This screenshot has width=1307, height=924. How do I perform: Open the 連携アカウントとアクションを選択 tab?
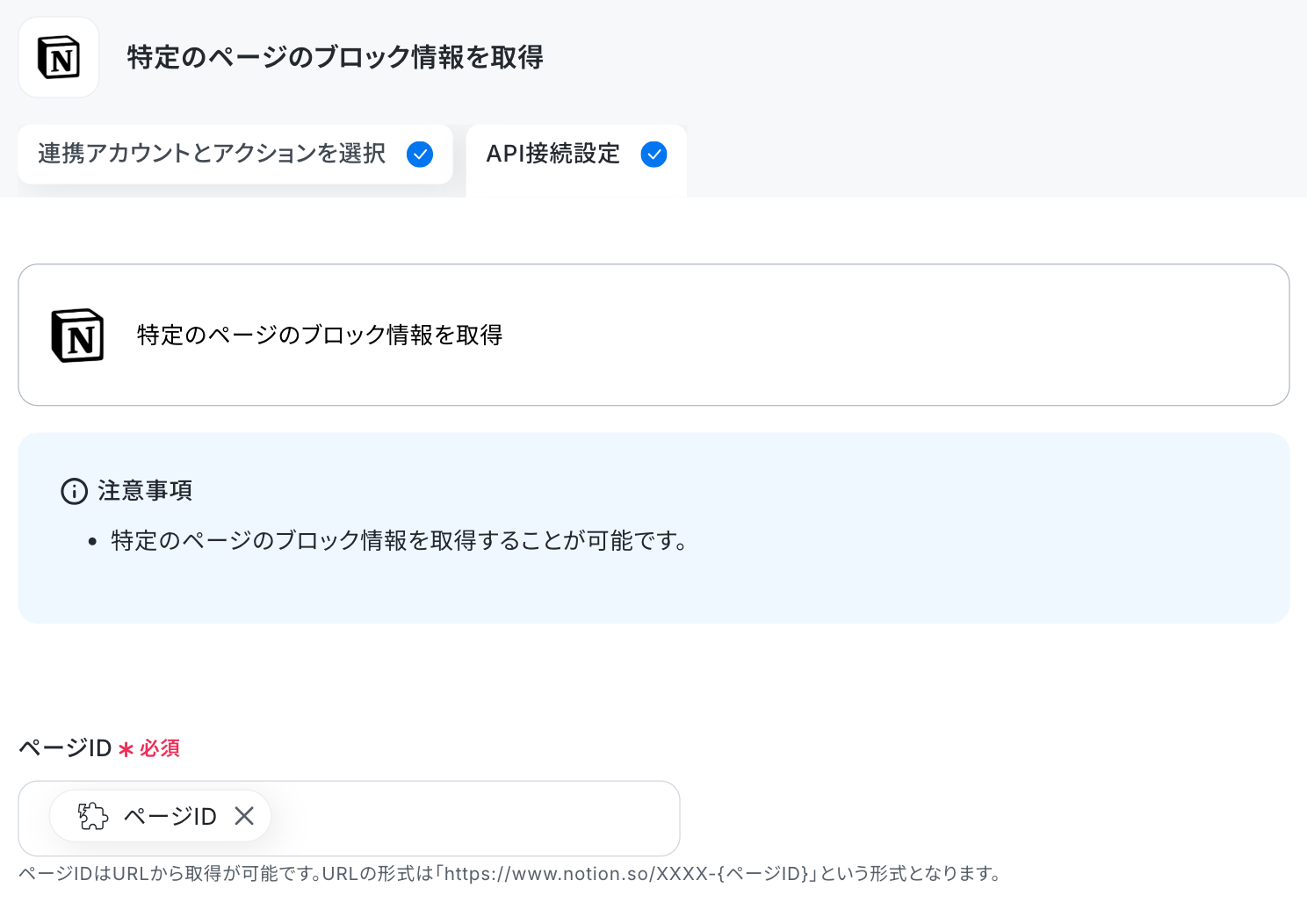(x=235, y=155)
